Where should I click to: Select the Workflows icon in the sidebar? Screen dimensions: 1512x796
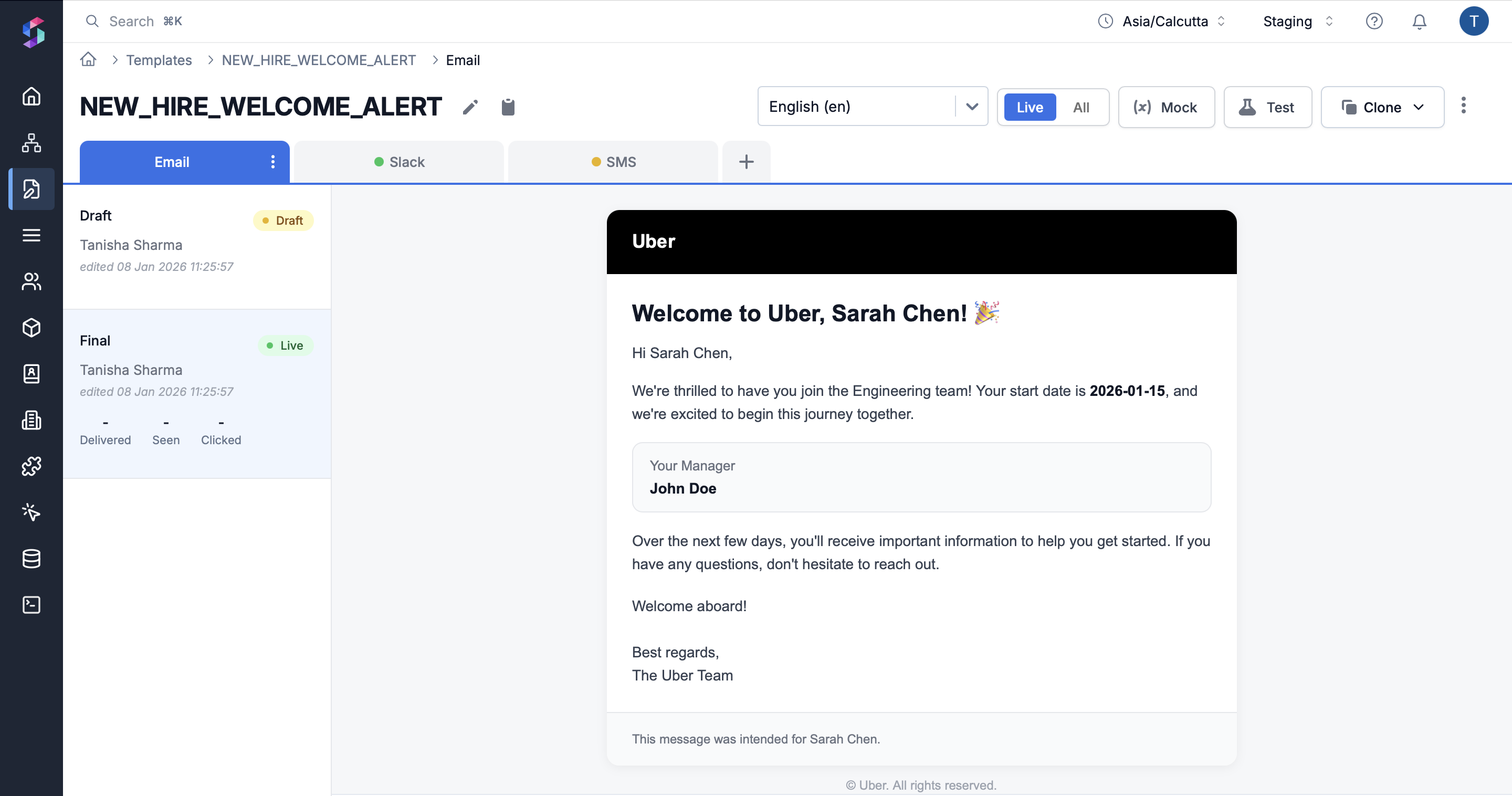(x=31, y=143)
